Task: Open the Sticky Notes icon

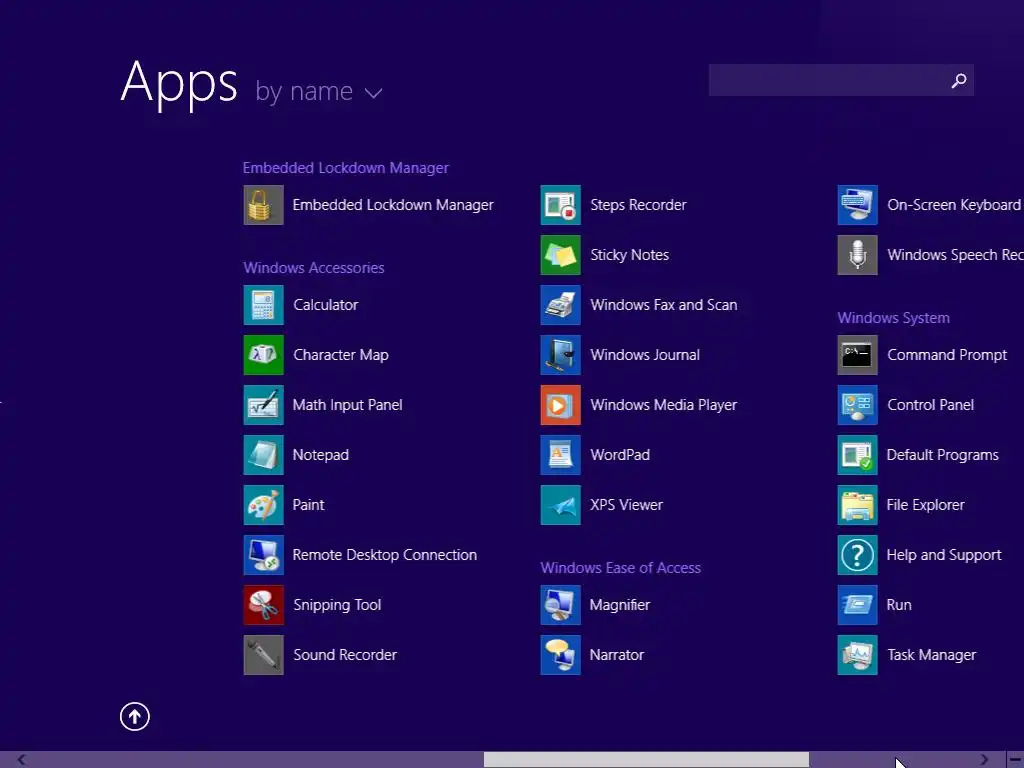Action: (x=560, y=255)
